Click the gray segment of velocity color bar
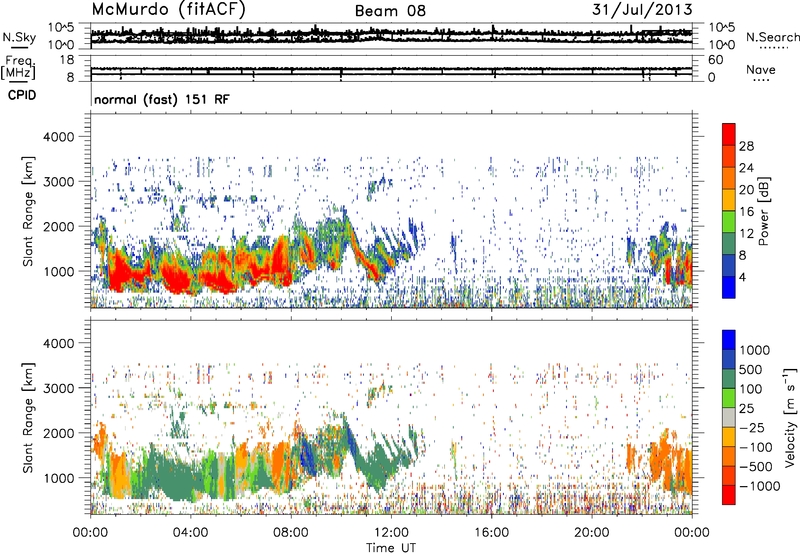This screenshot has height=554, width=800. tap(728, 418)
